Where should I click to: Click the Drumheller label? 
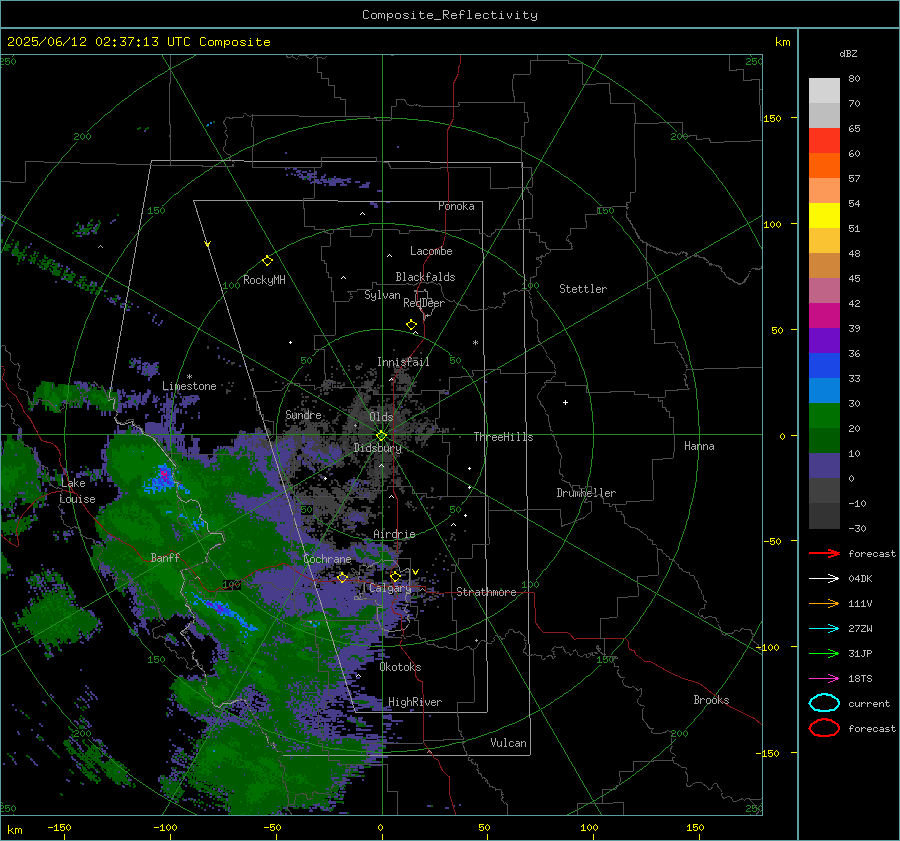point(586,493)
